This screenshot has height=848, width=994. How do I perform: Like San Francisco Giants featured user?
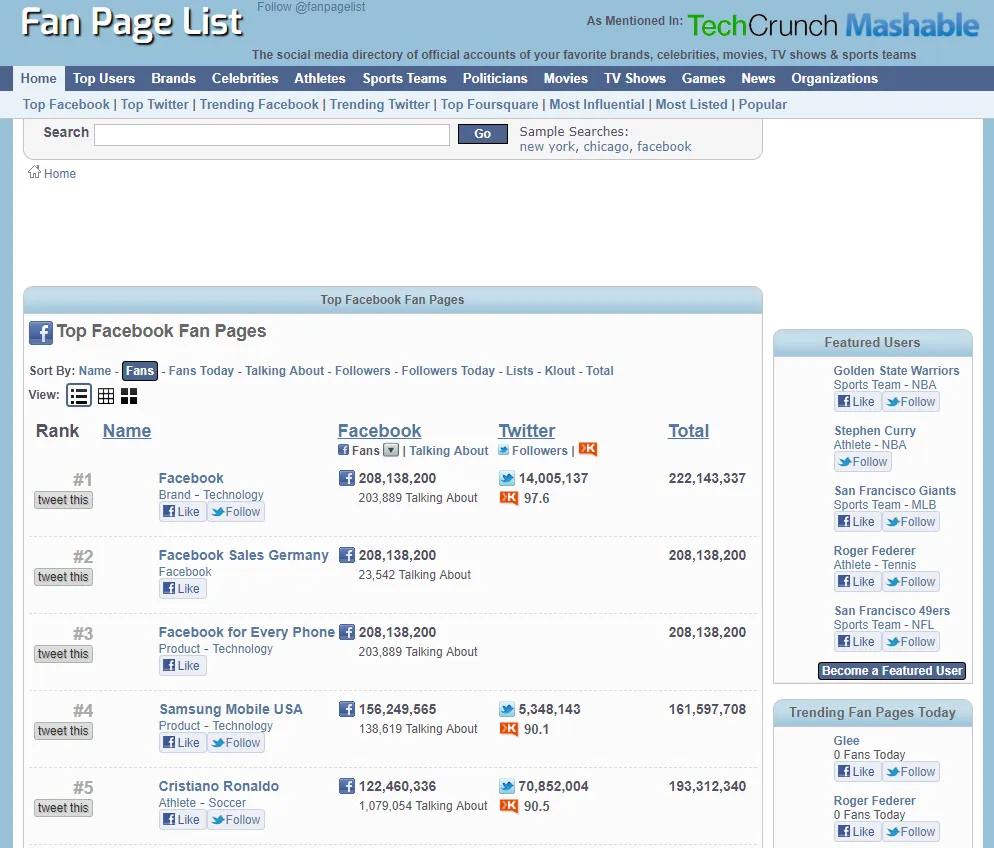[x=857, y=522]
